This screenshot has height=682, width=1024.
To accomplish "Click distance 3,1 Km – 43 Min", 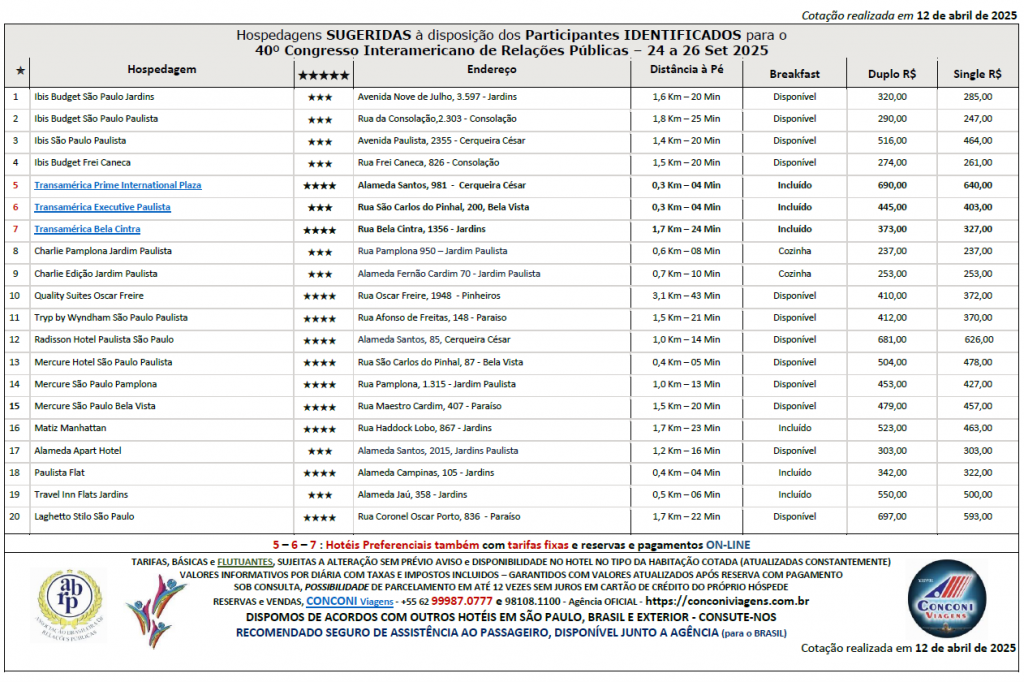I will (686, 296).
